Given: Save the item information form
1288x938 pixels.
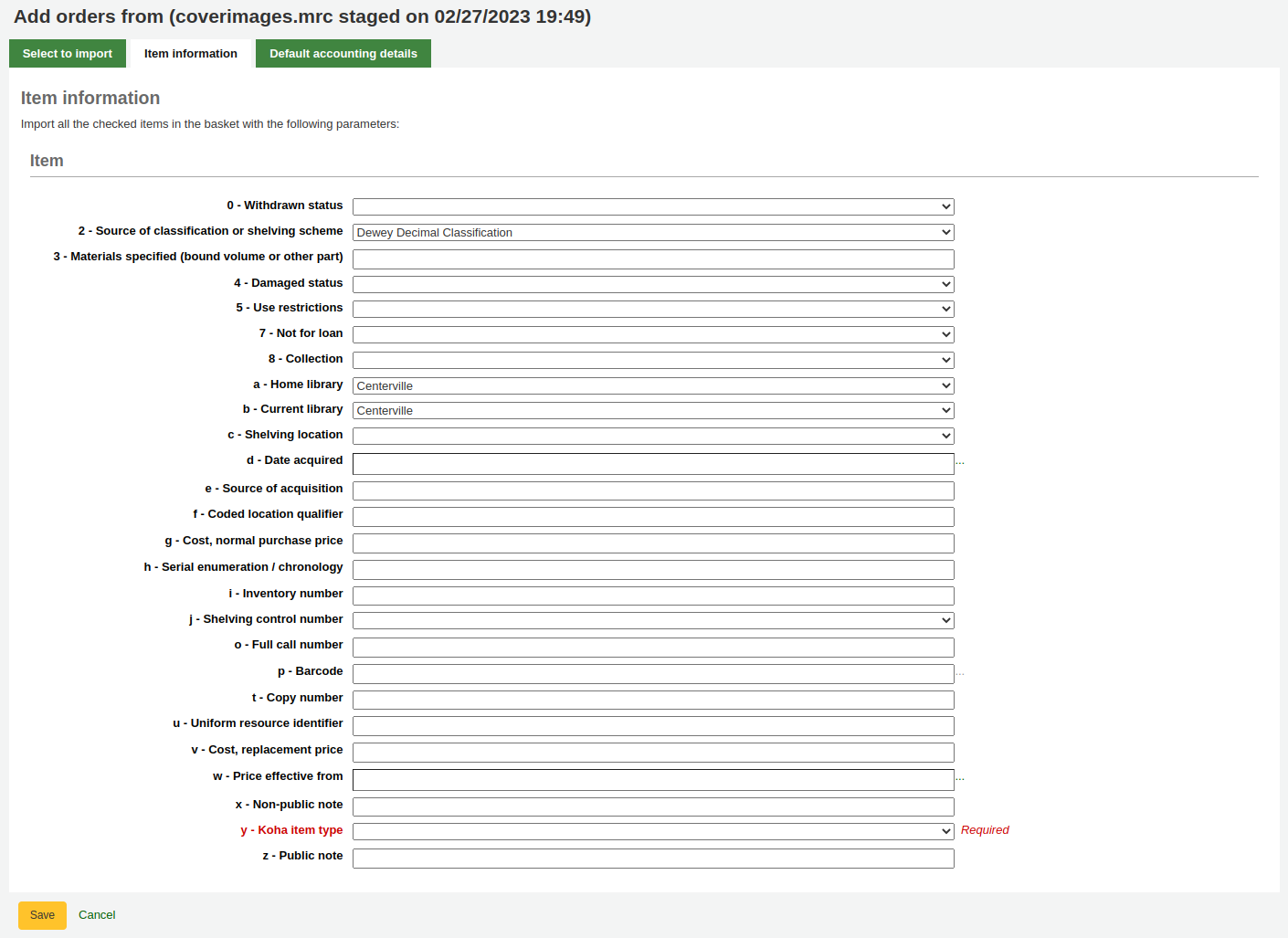Looking at the screenshot, I should pos(42,914).
